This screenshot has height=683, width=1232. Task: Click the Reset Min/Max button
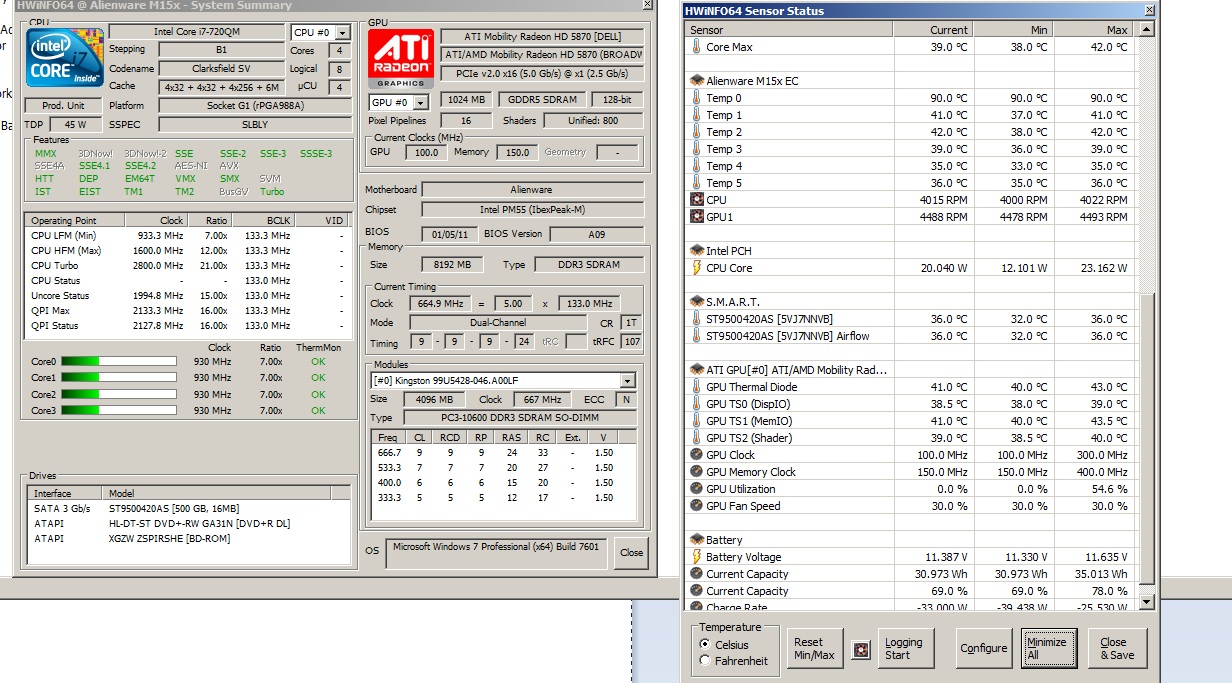(x=814, y=649)
